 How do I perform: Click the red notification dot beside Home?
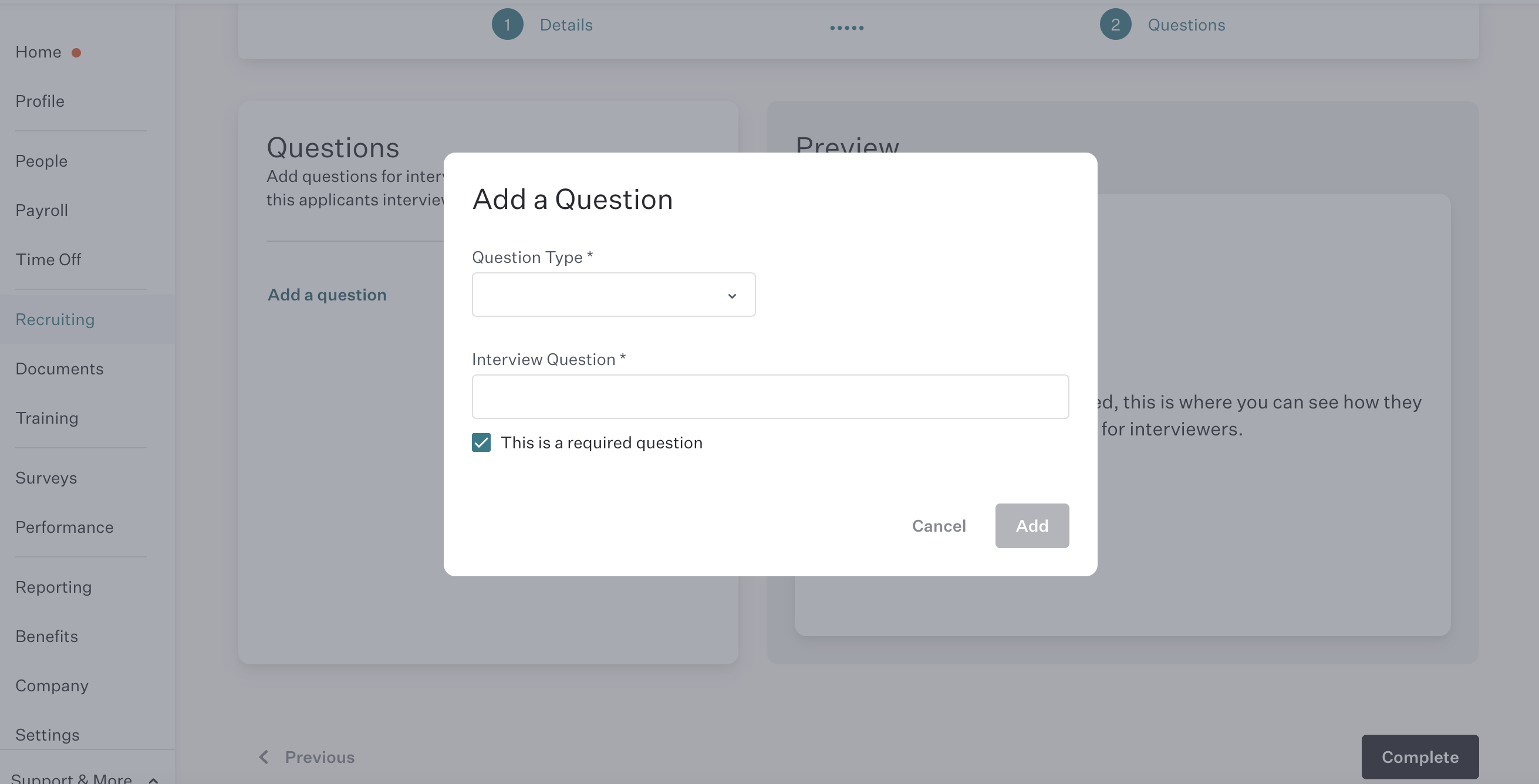[x=76, y=53]
